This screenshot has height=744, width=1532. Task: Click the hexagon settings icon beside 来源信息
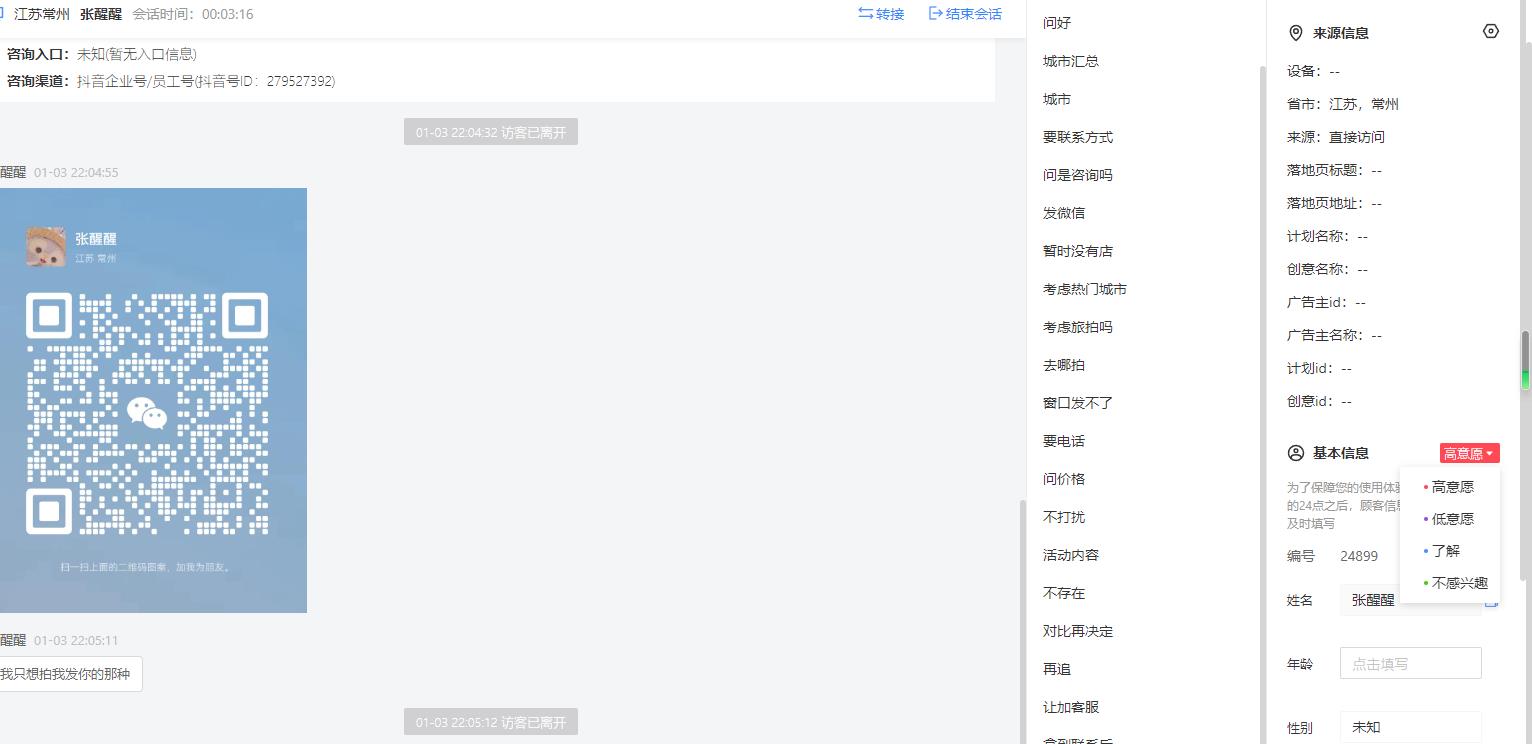[1491, 32]
